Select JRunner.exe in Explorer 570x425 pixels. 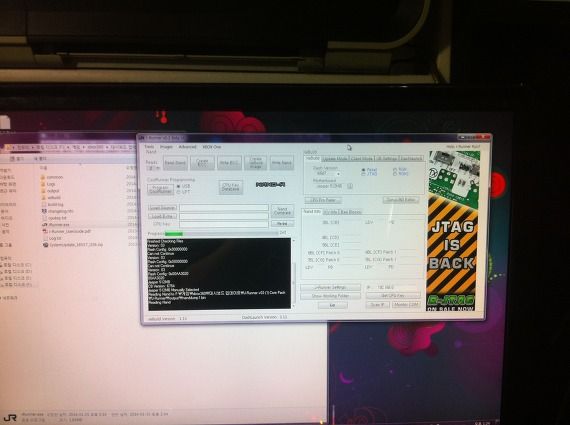click(x=56, y=225)
